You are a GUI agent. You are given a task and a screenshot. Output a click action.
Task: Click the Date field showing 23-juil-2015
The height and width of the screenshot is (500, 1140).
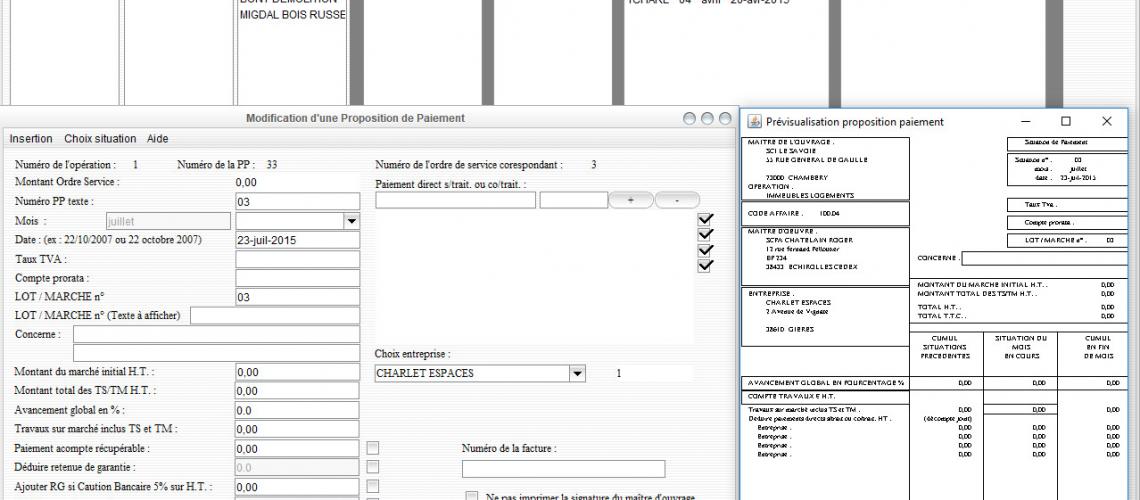coord(297,240)
